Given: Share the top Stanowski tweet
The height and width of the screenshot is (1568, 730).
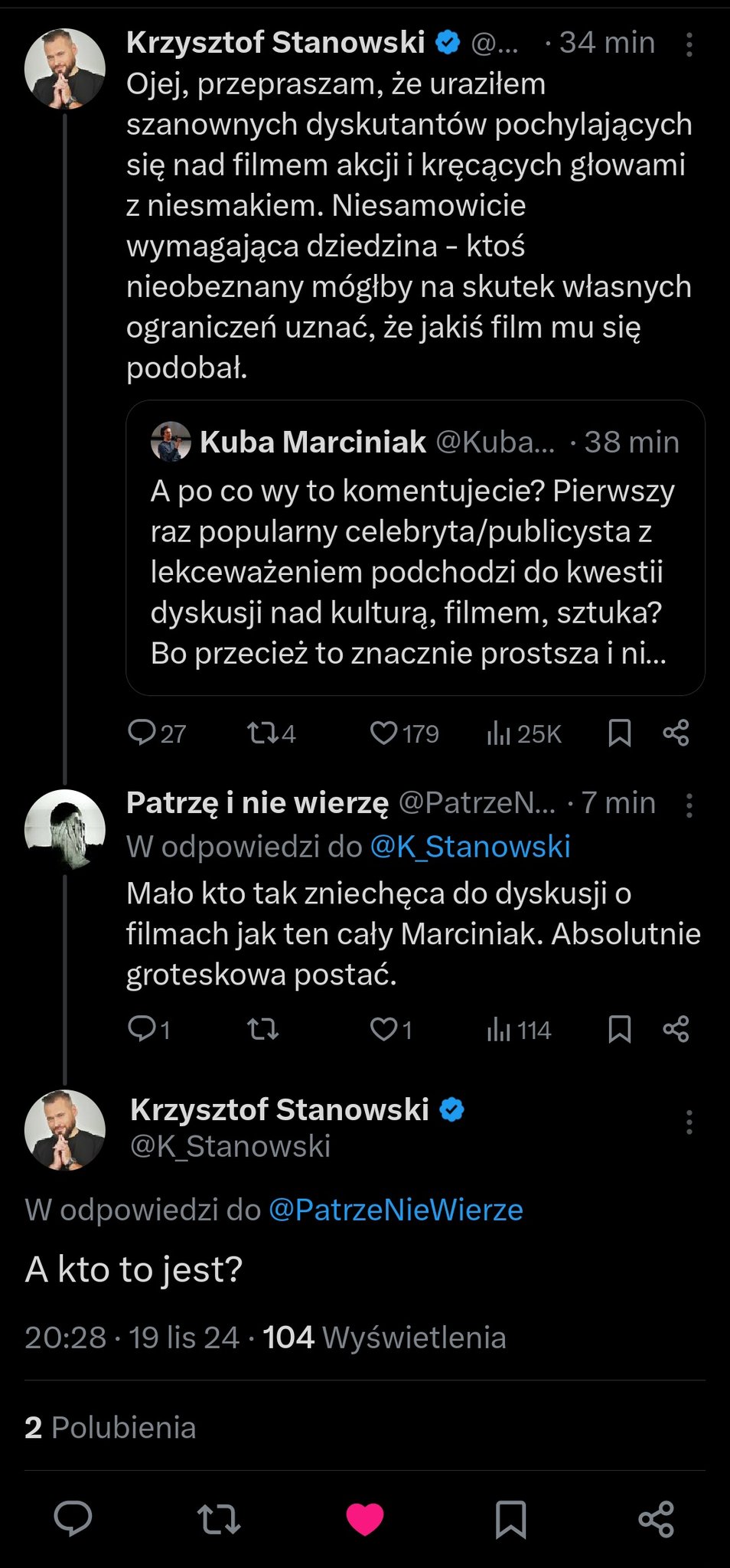Looking at the screenshot, I should [676, 733].
